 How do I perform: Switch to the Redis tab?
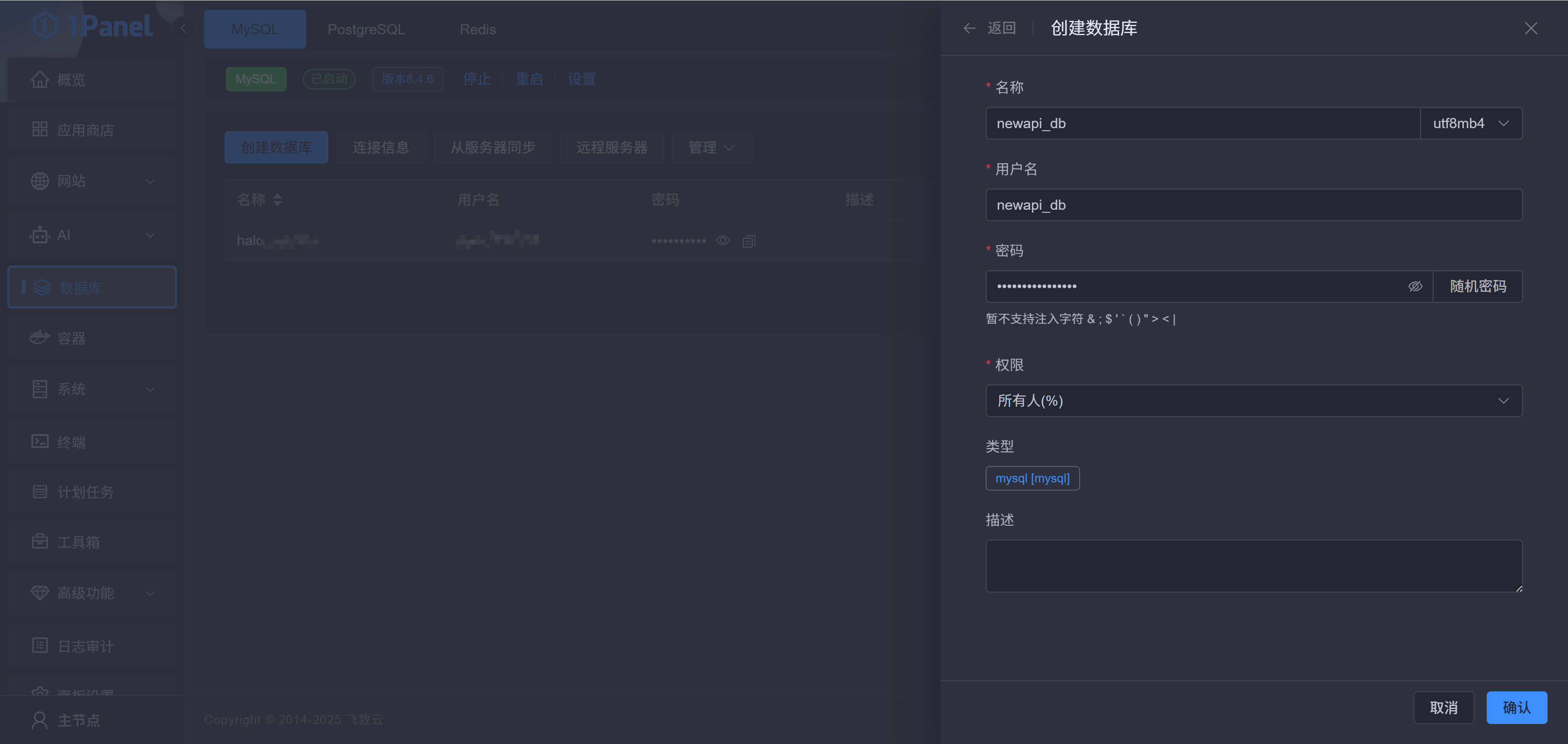[477, 29]
